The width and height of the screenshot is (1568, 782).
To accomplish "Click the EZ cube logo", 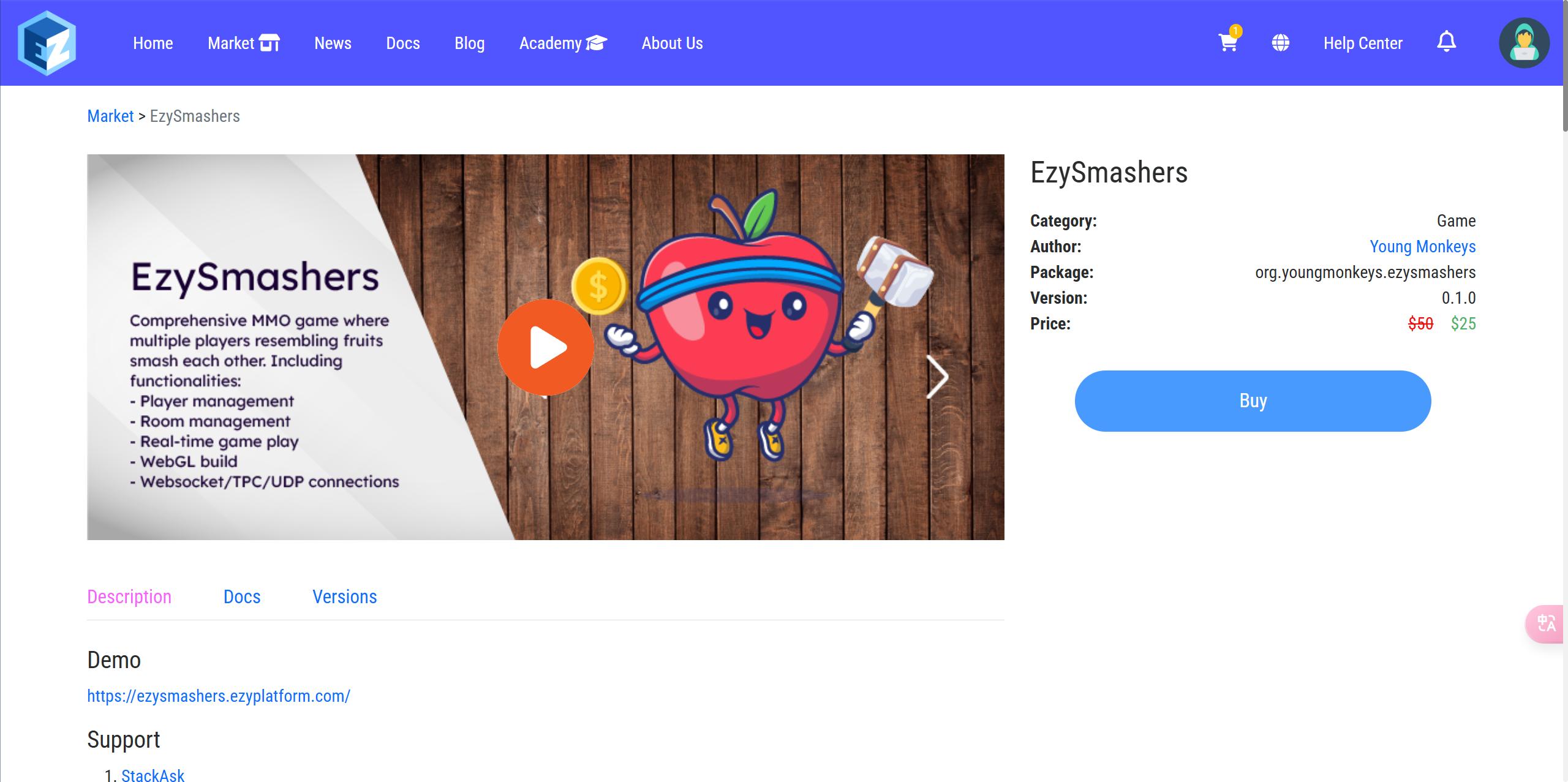I will [47, 43].
